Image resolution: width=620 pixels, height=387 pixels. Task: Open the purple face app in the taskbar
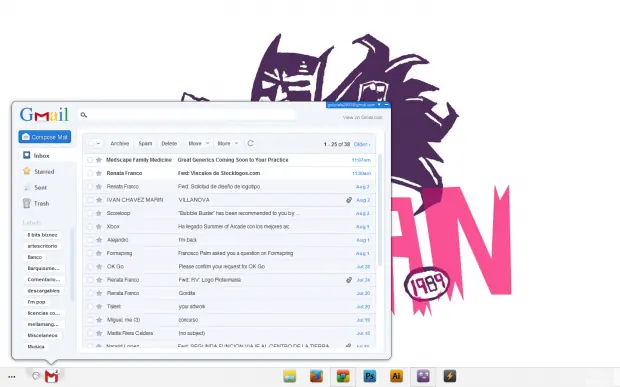(x=423, y=376)
